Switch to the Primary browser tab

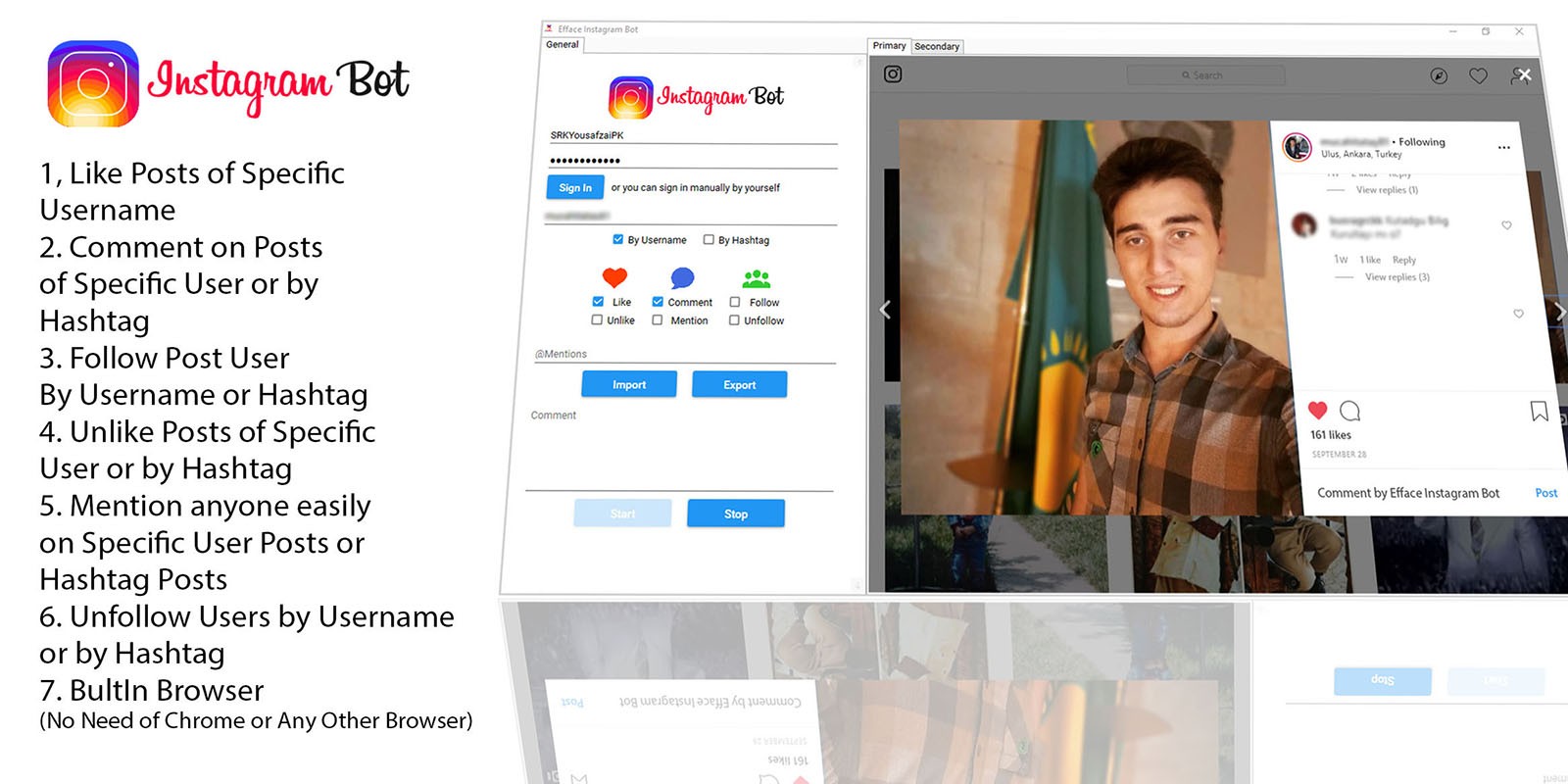[890, 45]
